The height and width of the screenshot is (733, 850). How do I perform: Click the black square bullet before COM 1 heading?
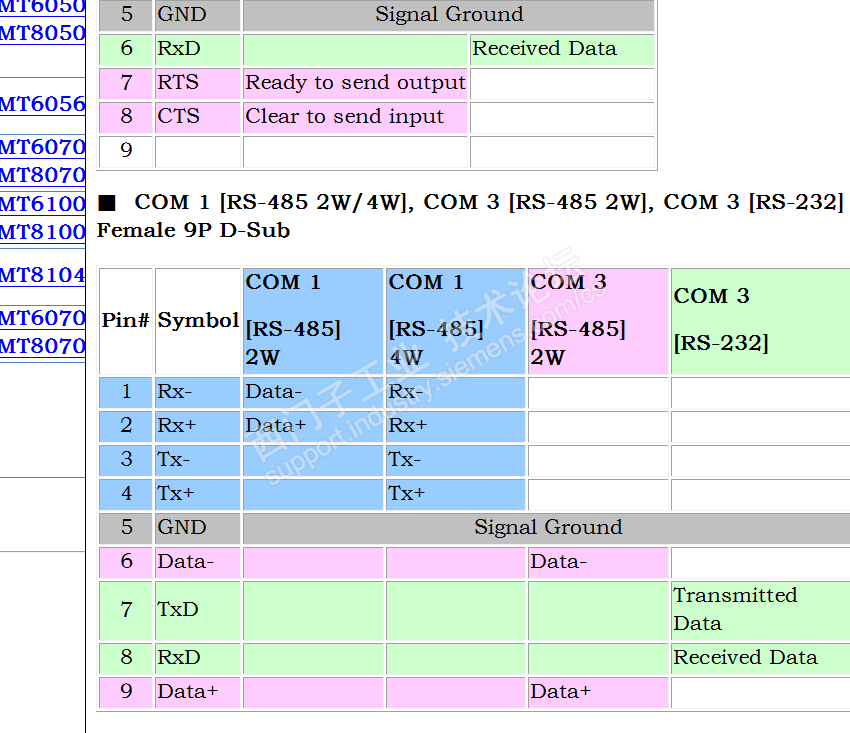pyautogui.click(x=107, y=203)
